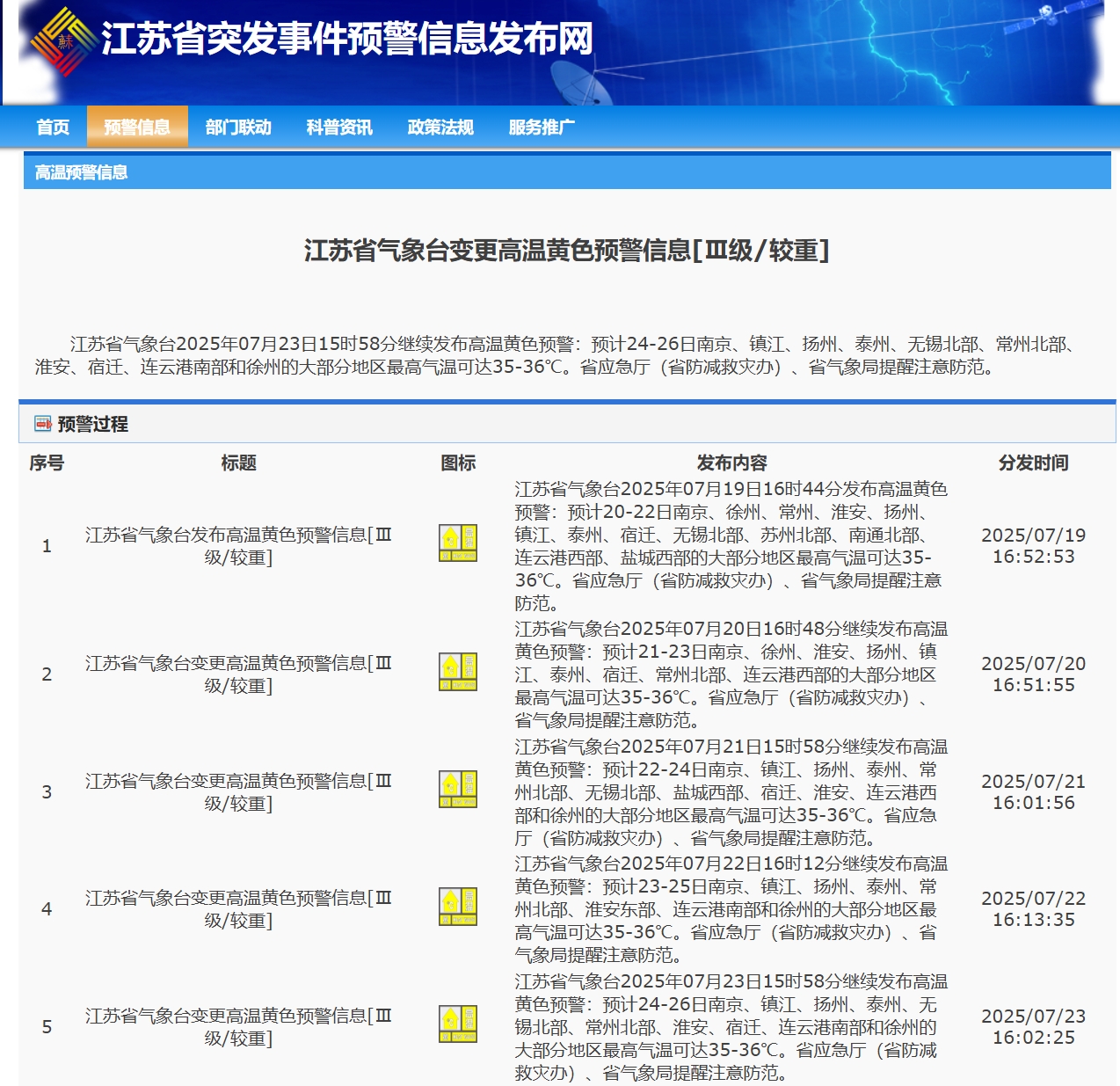Click the timestamp 2025/07/21 16:01:56

1034,792
